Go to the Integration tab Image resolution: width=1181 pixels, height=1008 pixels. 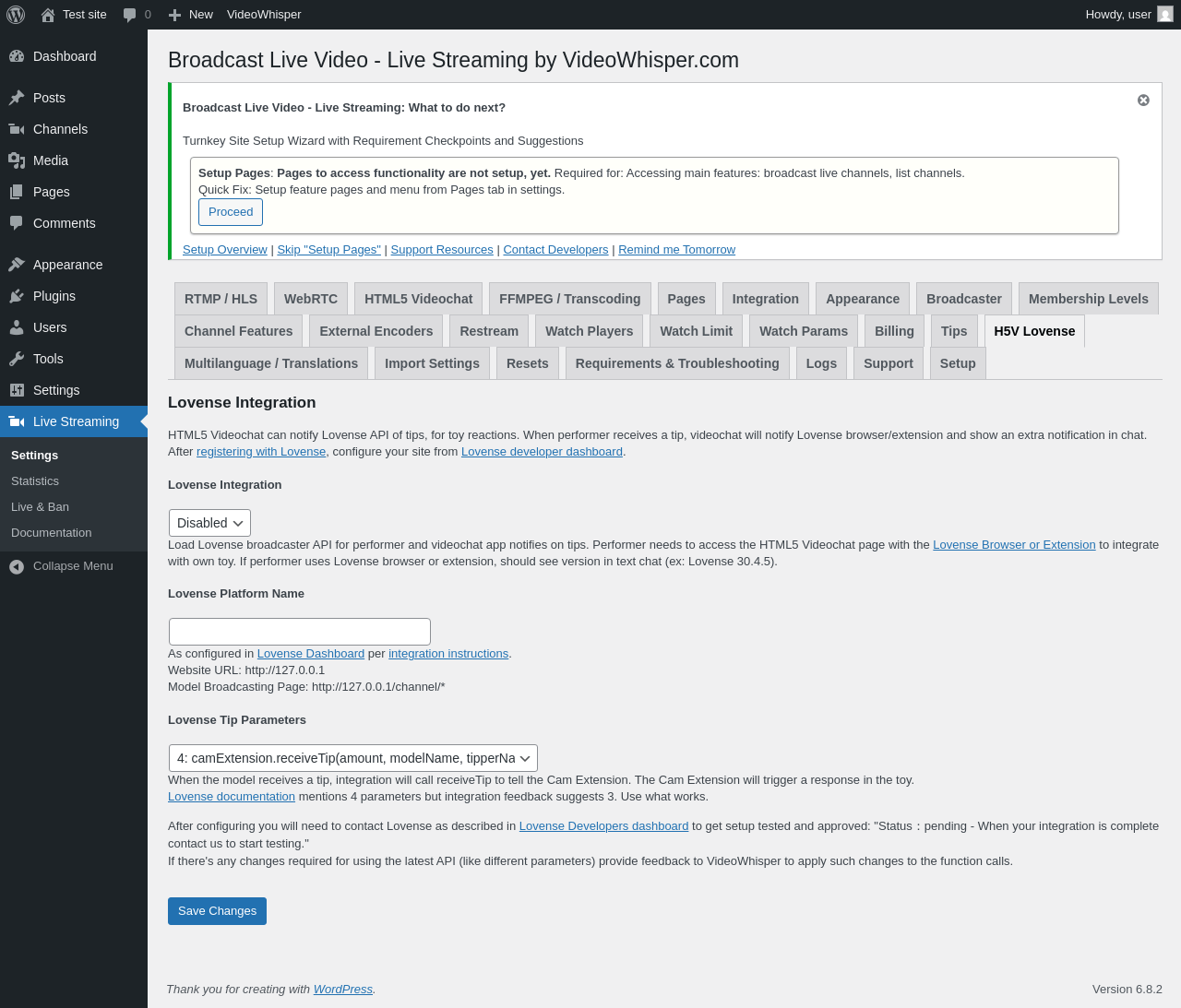click(x=766, y=299)
